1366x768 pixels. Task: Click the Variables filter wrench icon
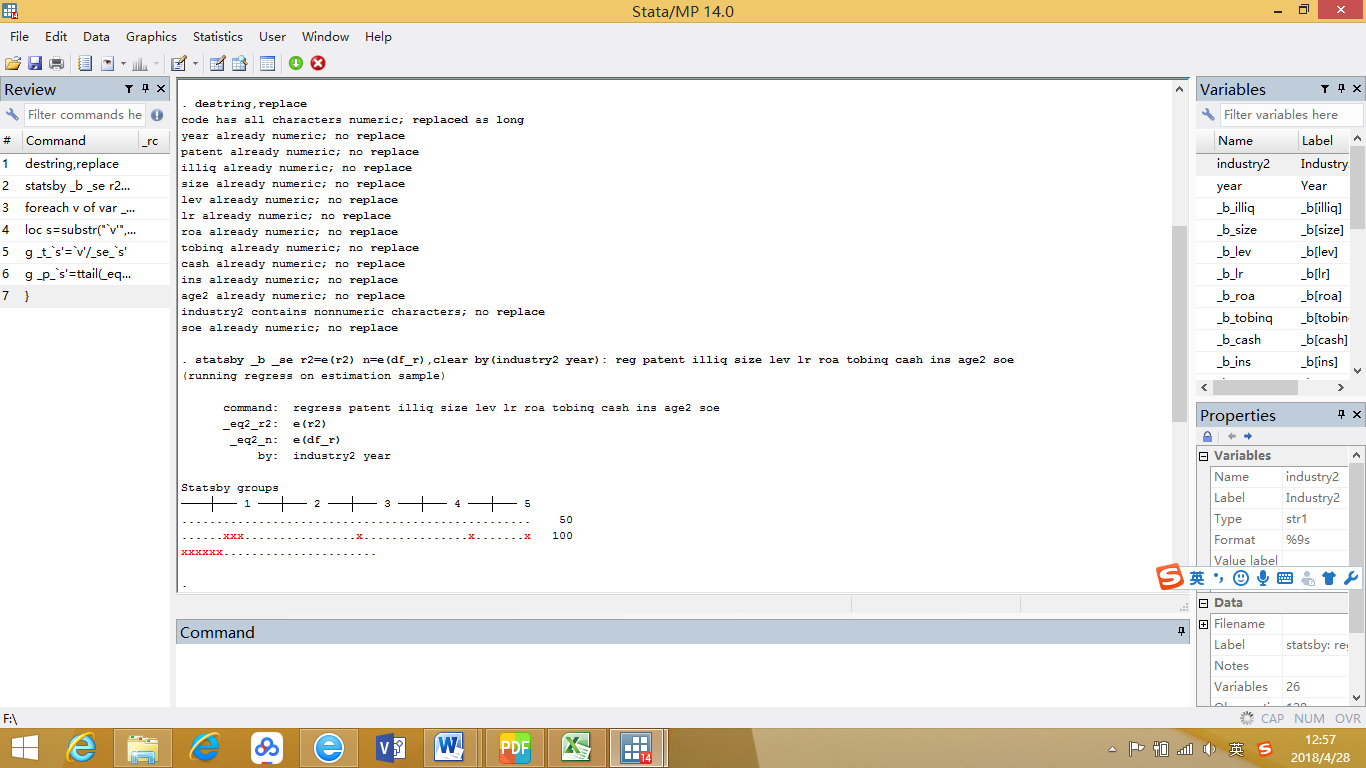[x=1208, y=115]
